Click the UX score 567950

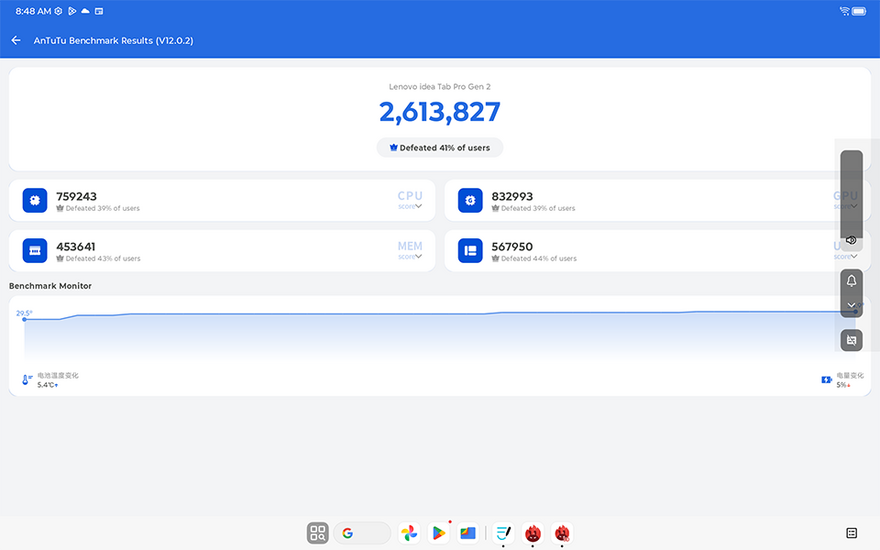(512, 246)
